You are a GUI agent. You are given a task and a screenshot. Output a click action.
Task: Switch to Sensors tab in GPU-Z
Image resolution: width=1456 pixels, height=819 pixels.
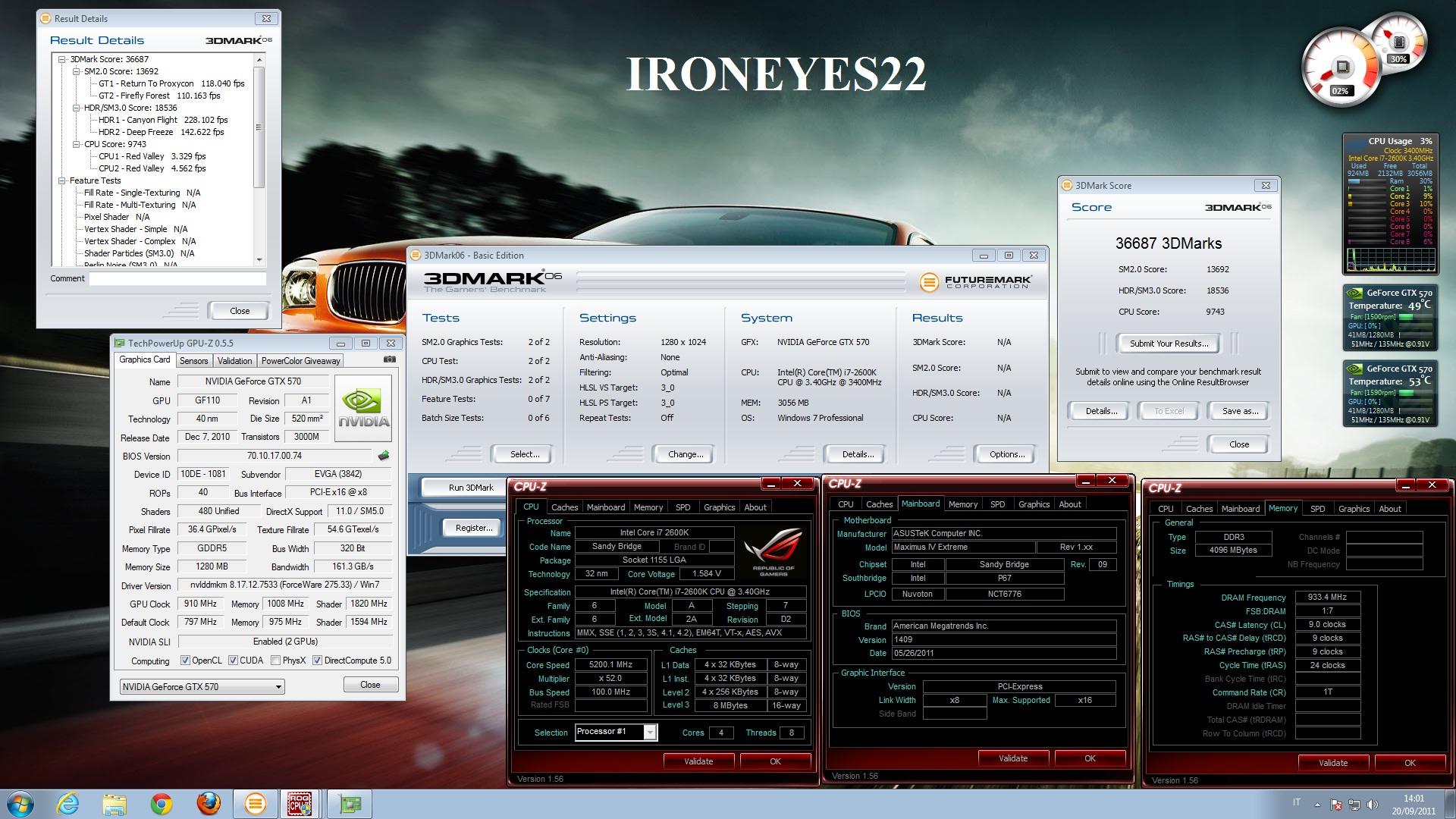pyautogui.click(x=193, y=361)
